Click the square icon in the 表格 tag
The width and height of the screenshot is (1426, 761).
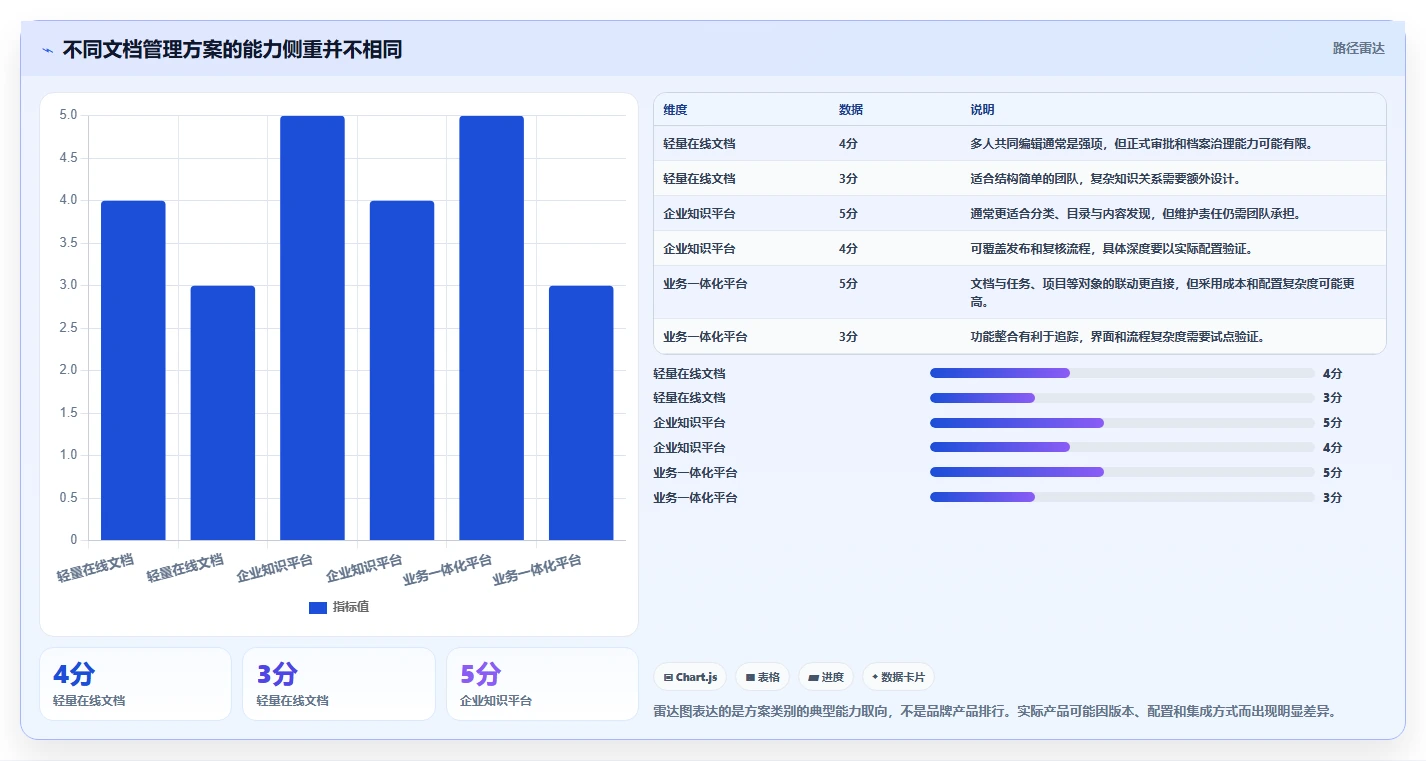[x=750, y=677]
